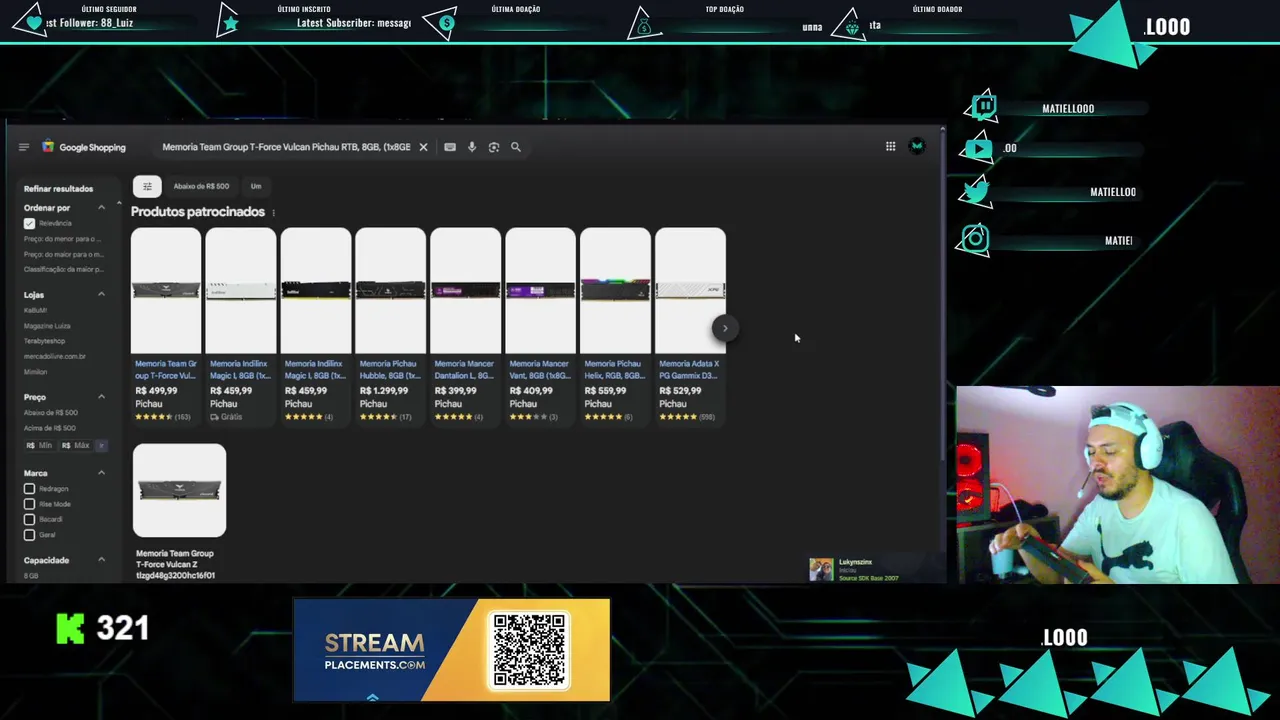Filter by Magazine Luiza store
1280x720 pixels.
(46, 326)
